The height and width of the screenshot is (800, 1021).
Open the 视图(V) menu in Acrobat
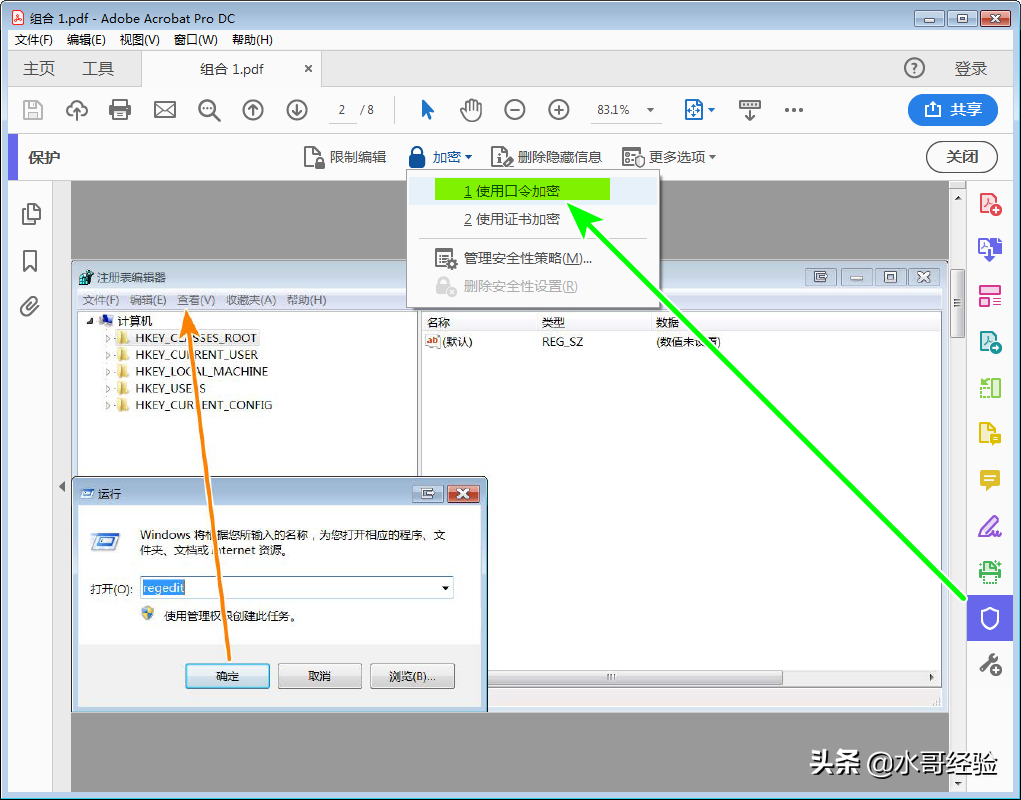[140, 40]
